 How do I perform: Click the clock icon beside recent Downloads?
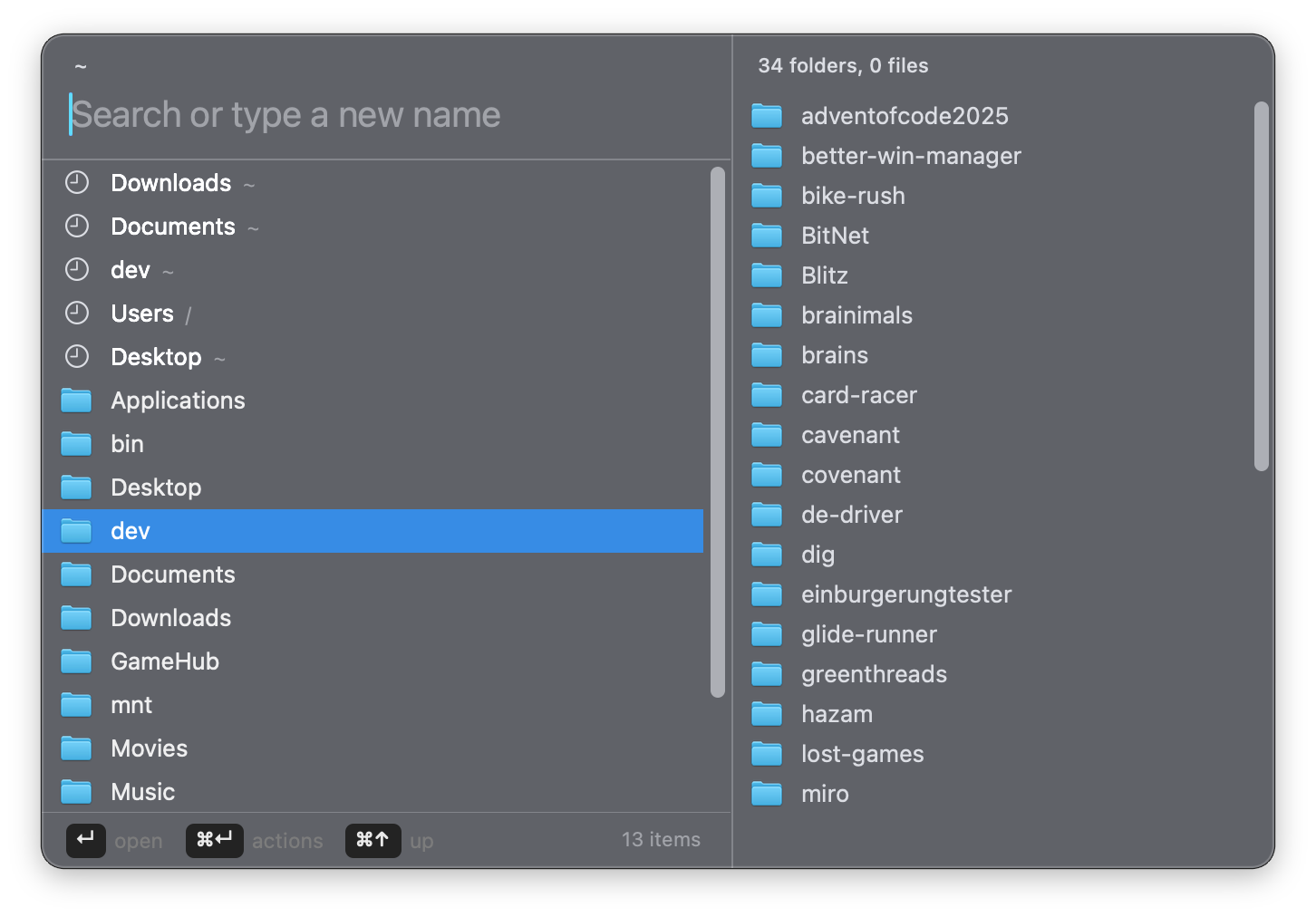pyautogui.click(x=77, y=183)
